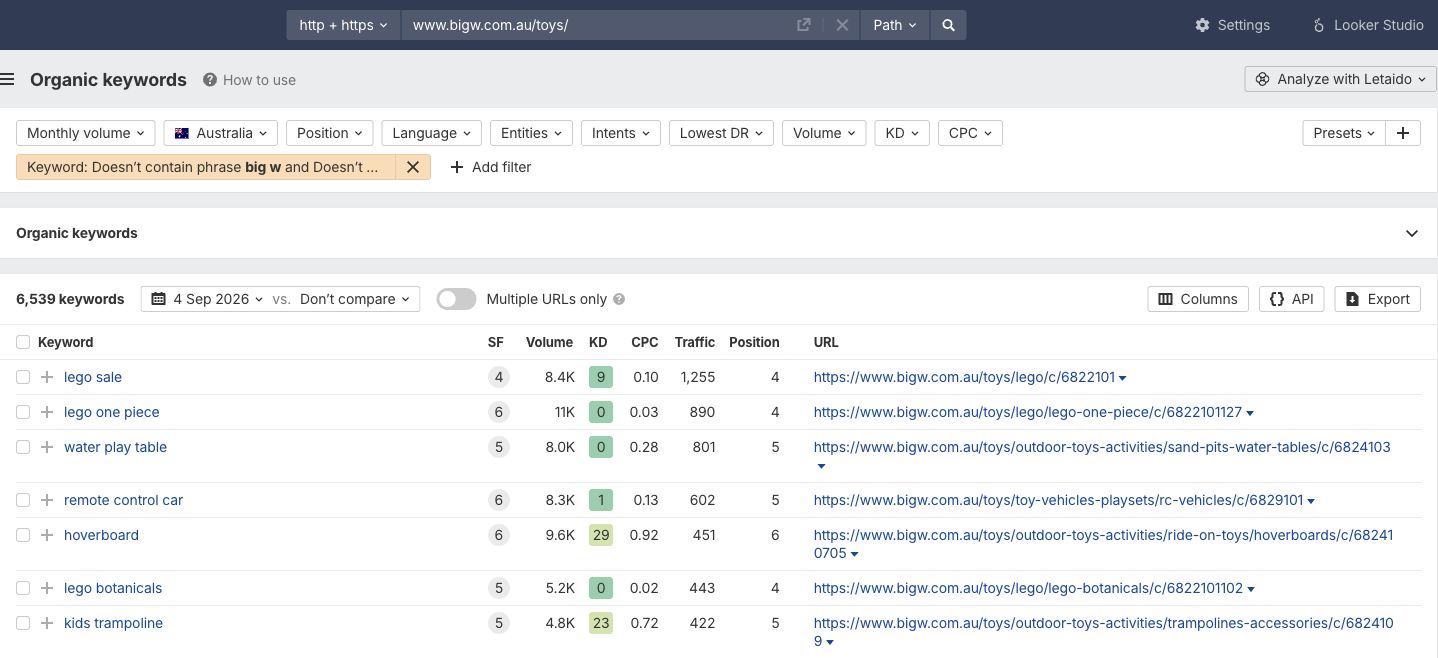Add a new preset with plus button
This screenshot has height=658, width=1438.
click(1403, 133)
